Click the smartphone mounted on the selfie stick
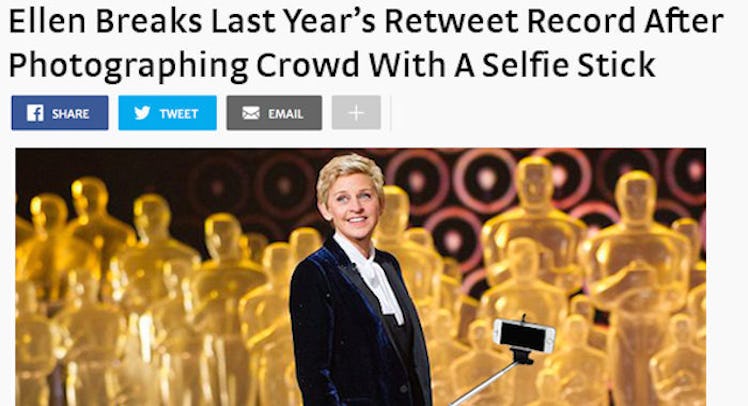This screenshot has width=748, height=406. tap(524, 335)
